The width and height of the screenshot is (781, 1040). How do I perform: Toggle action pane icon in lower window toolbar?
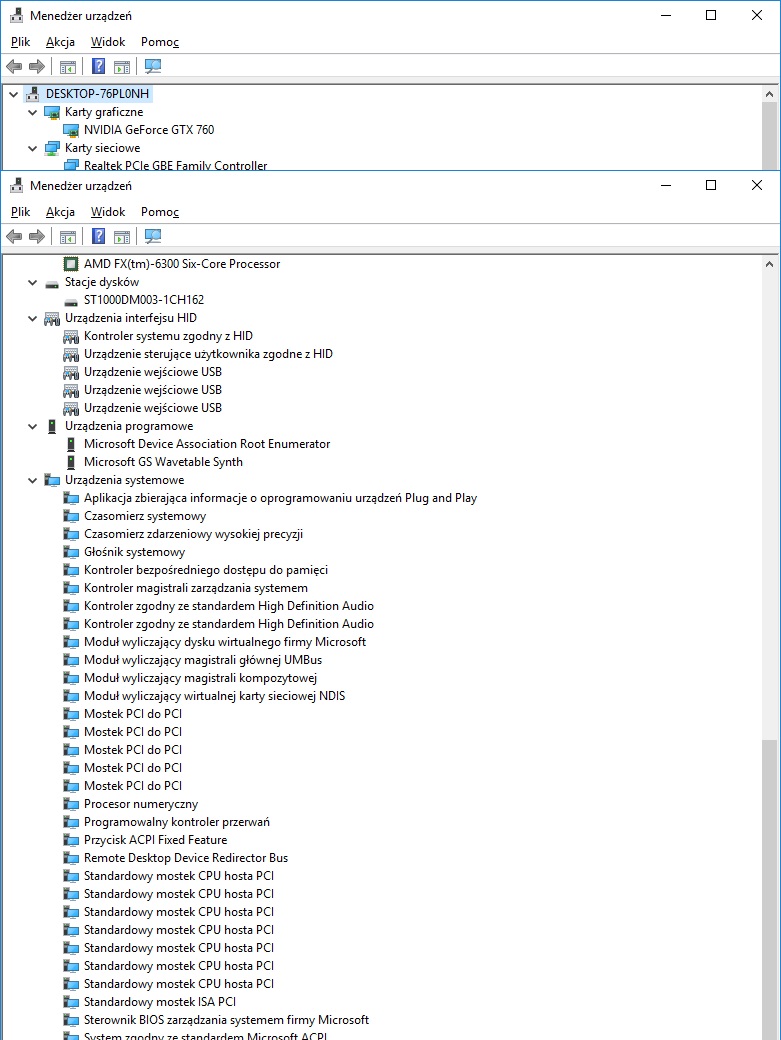click(122, 236)
